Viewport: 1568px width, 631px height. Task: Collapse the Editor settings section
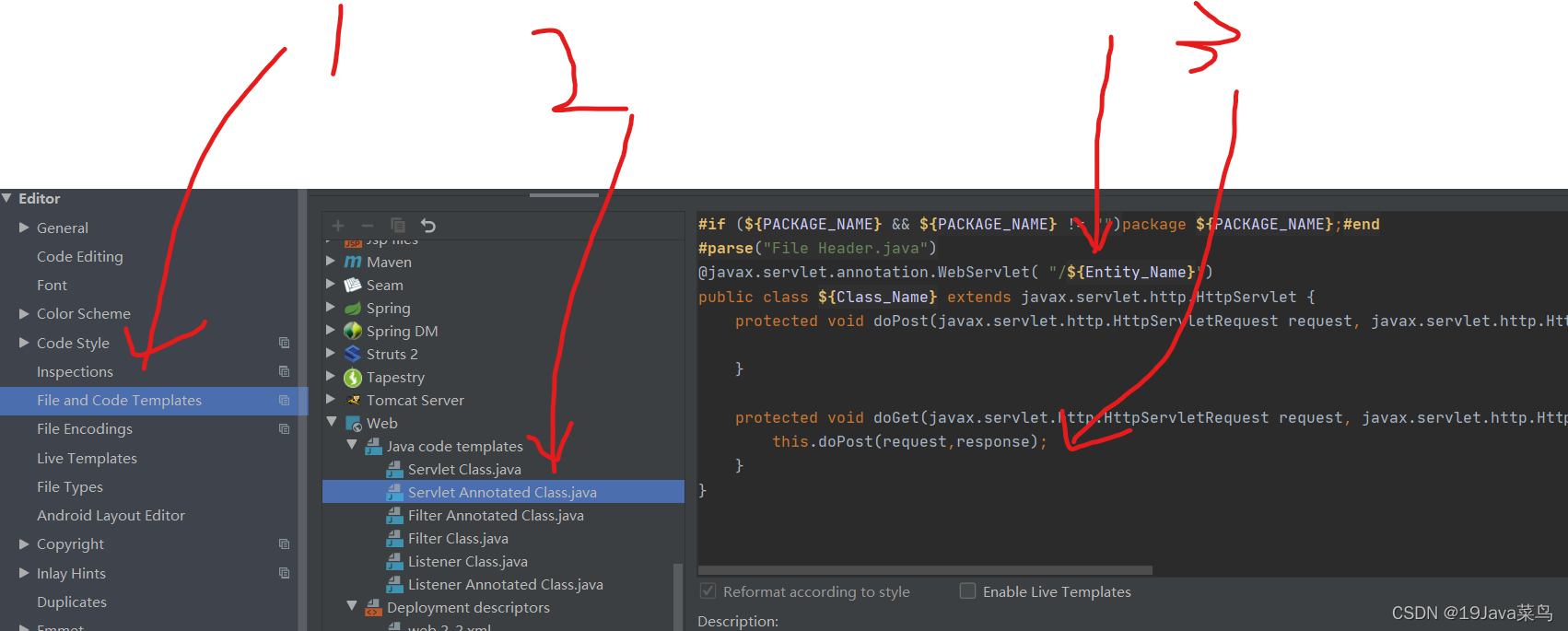pos(7,198)
